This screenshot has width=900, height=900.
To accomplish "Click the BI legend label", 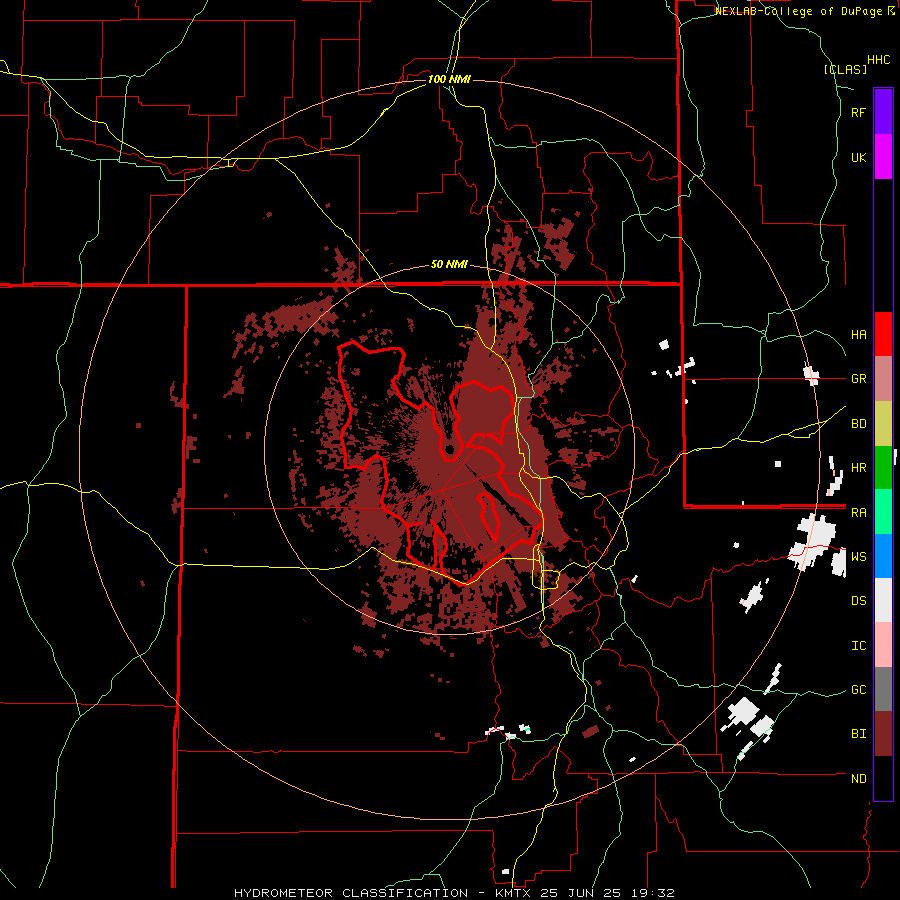I will [858, 734].
